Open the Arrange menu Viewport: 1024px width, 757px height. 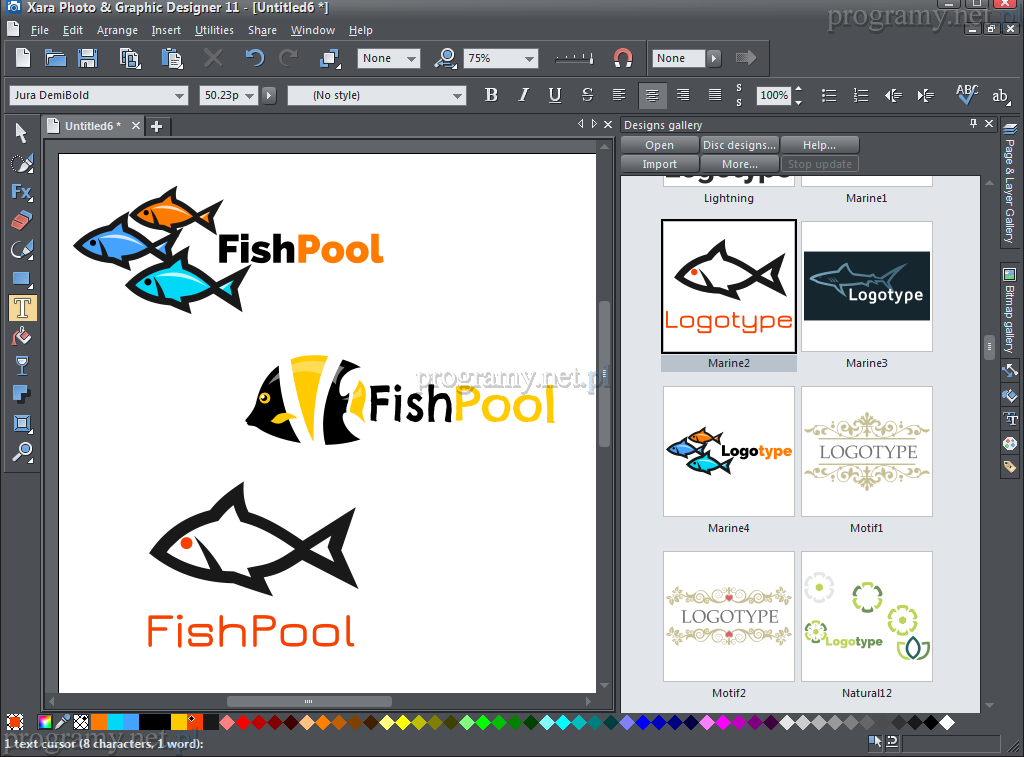click(117, 30)
